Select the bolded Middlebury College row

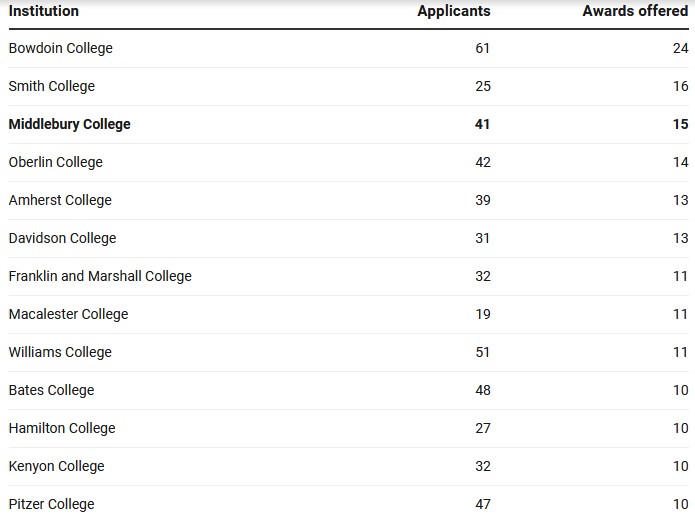(x=69, y=124)
